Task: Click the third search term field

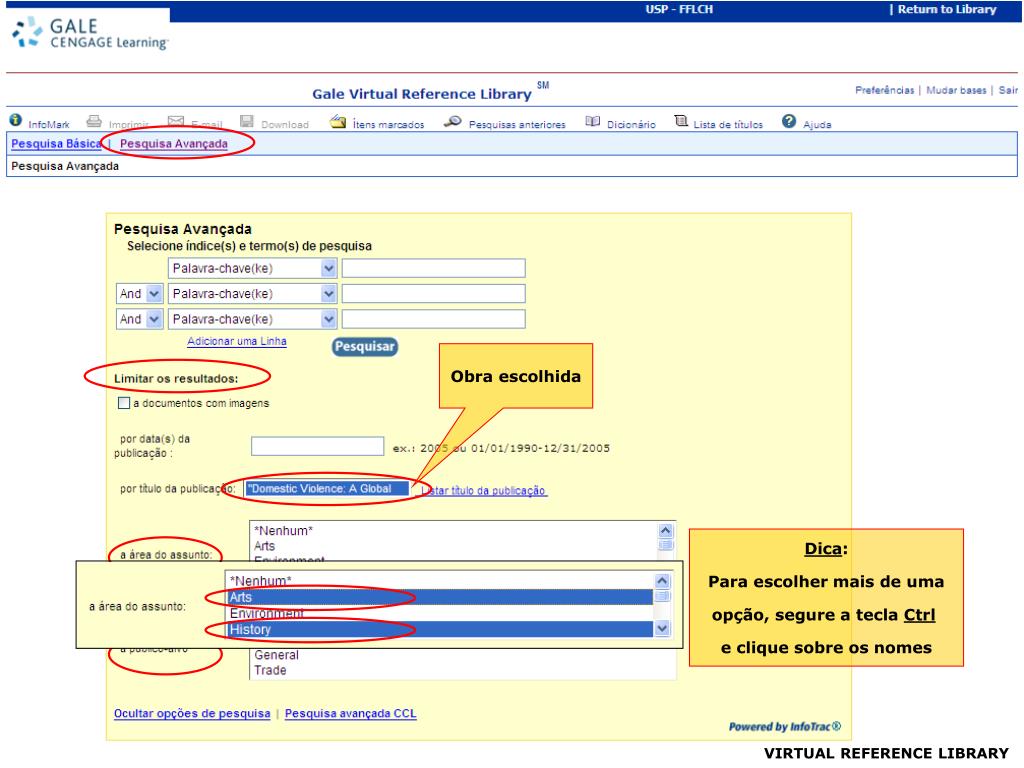Action: coord(434,319)
